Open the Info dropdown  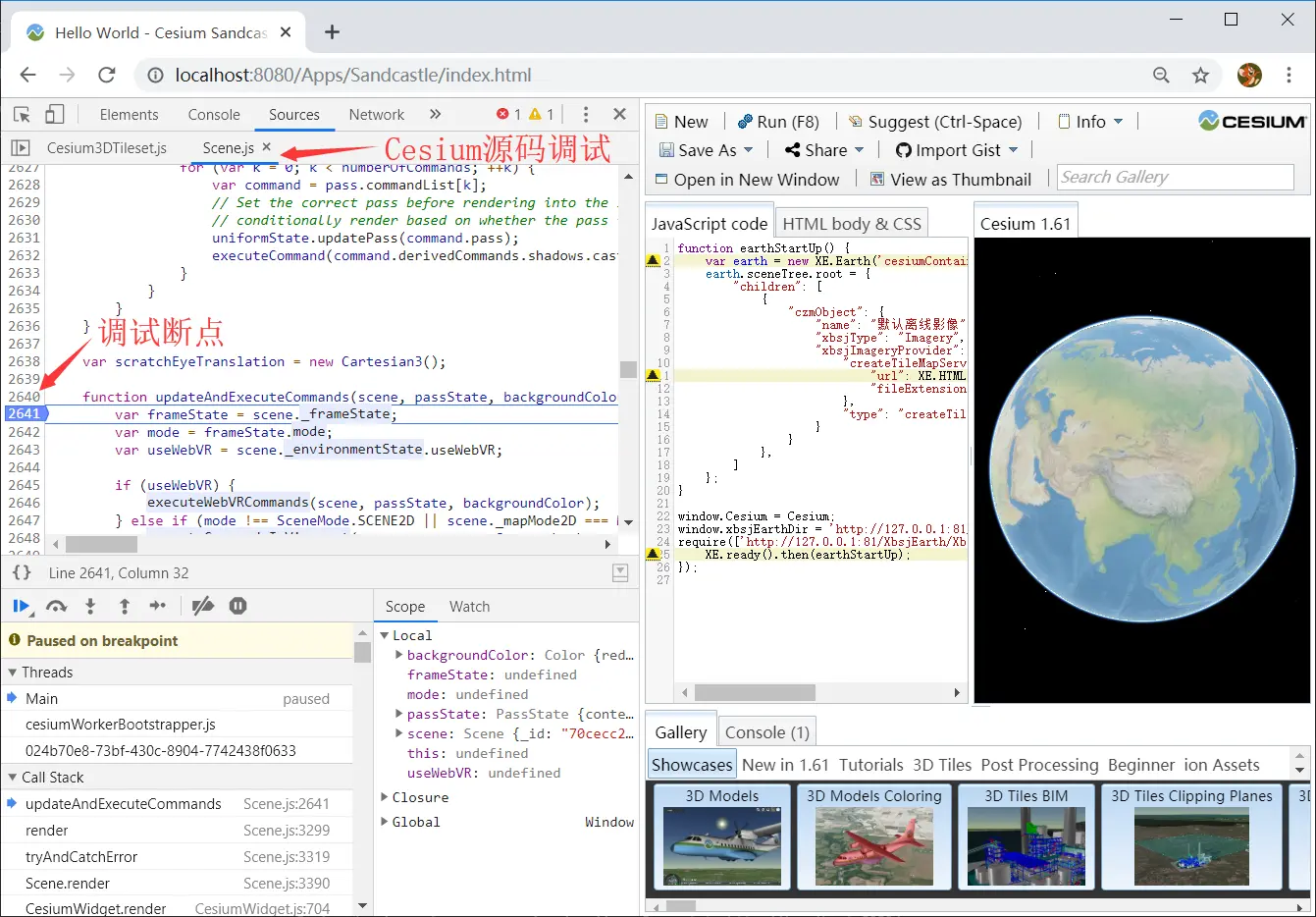point(1090,122)
